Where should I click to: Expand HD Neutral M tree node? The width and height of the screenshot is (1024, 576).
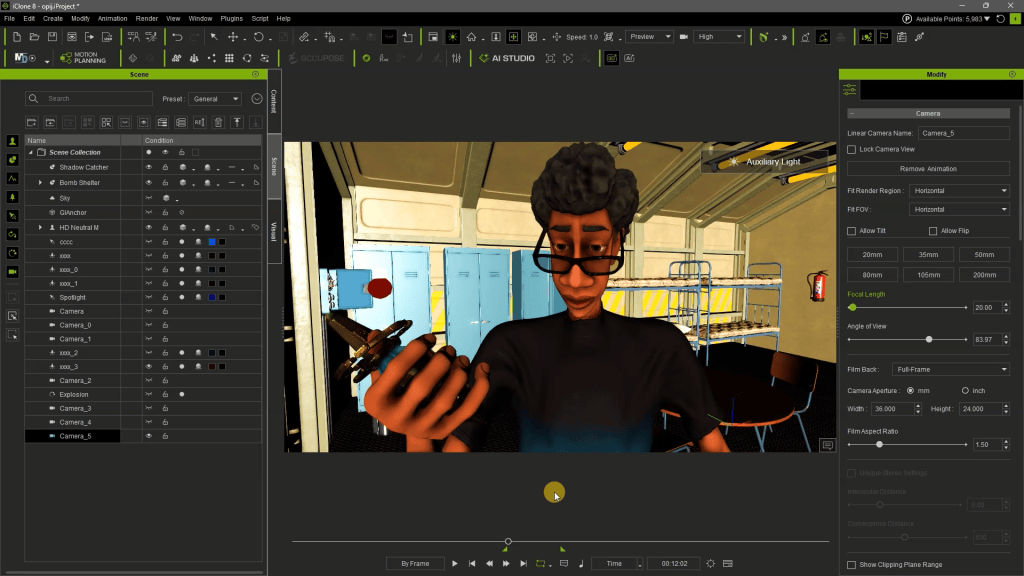coord(40,228)
